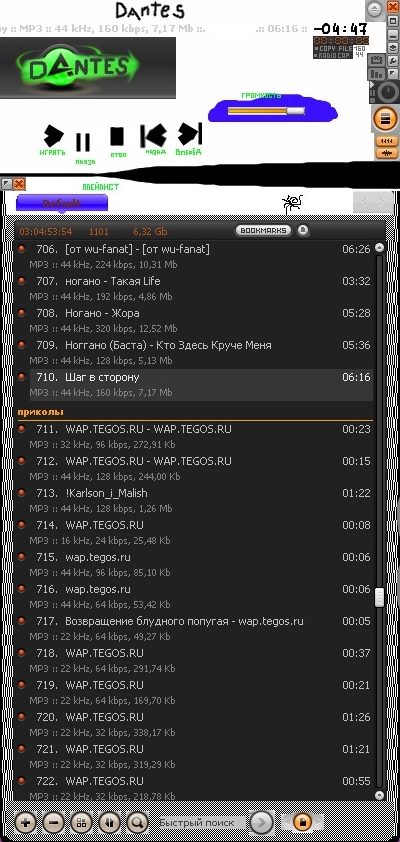Skip back with the НАЗАД previous-track icon

point(153,136)
